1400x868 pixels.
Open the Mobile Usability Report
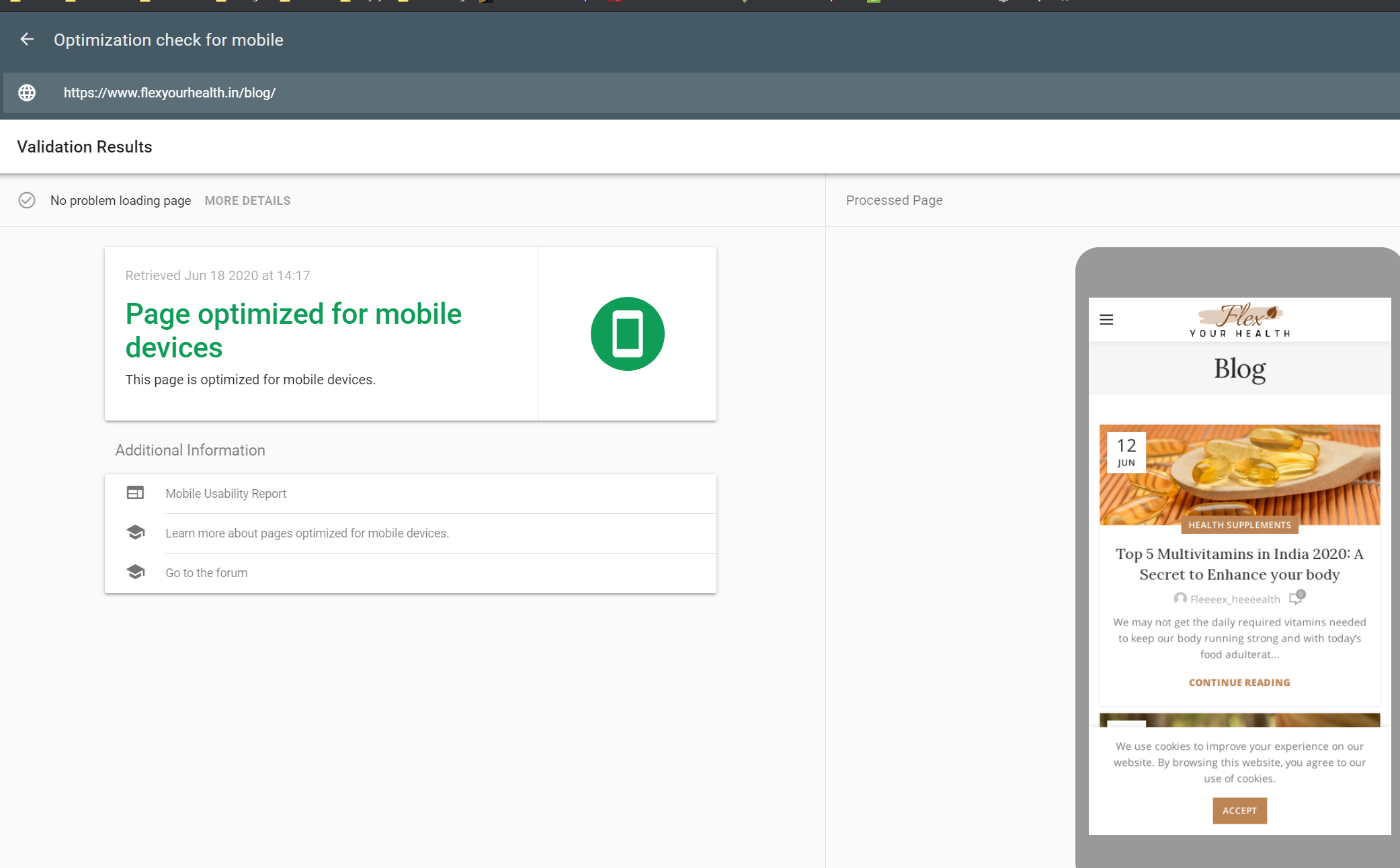tap(226, 494)
